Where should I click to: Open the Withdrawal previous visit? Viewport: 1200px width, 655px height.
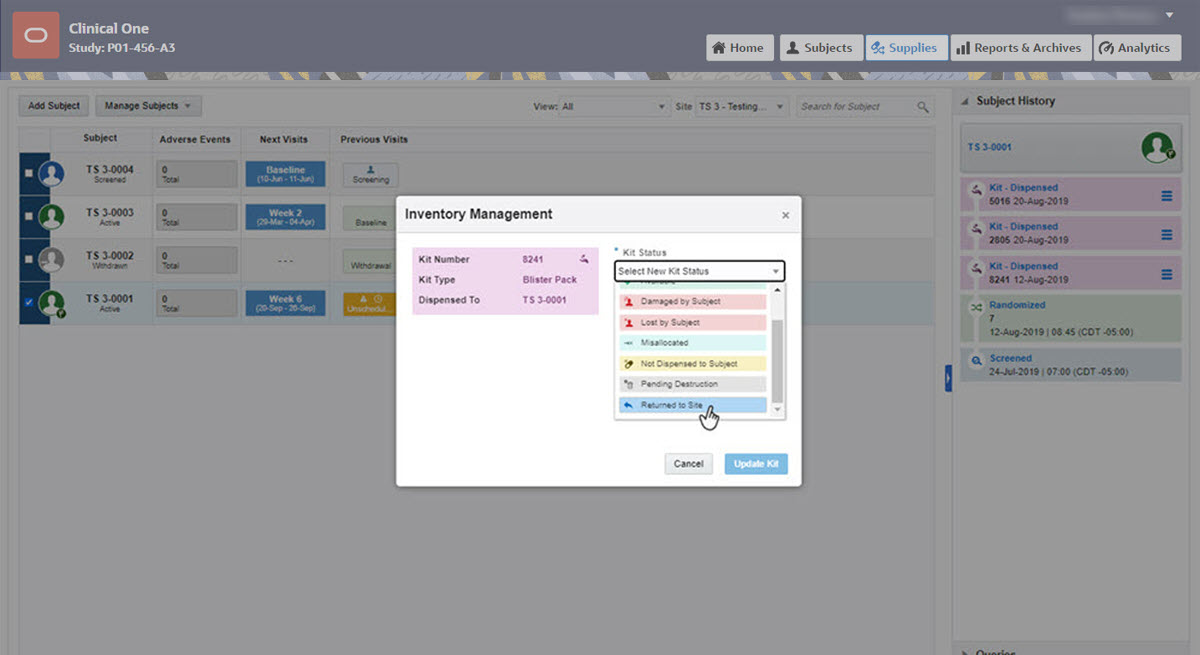pos(370,262)
